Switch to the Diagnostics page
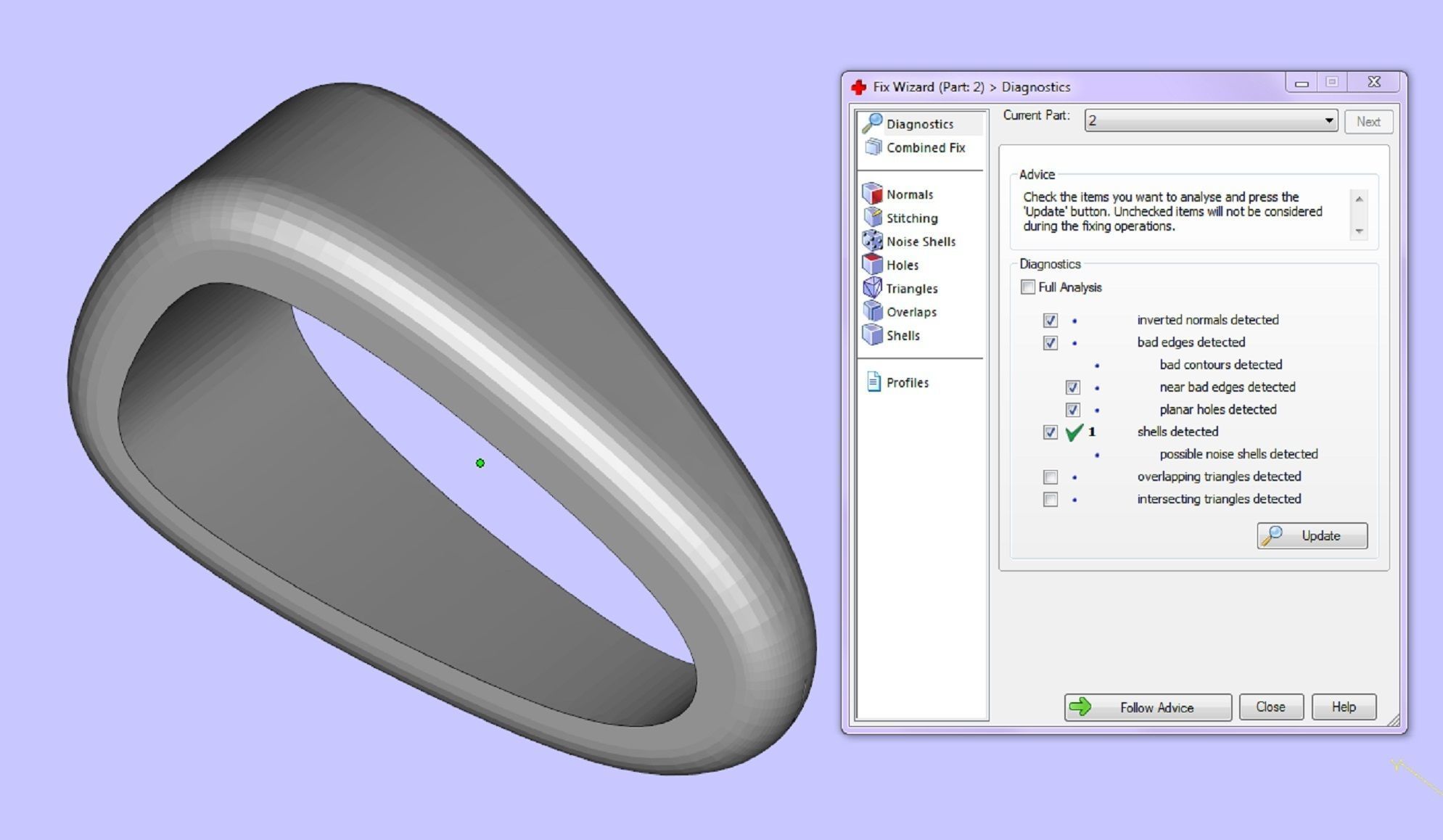1443x840 pixels. point(919,124)
